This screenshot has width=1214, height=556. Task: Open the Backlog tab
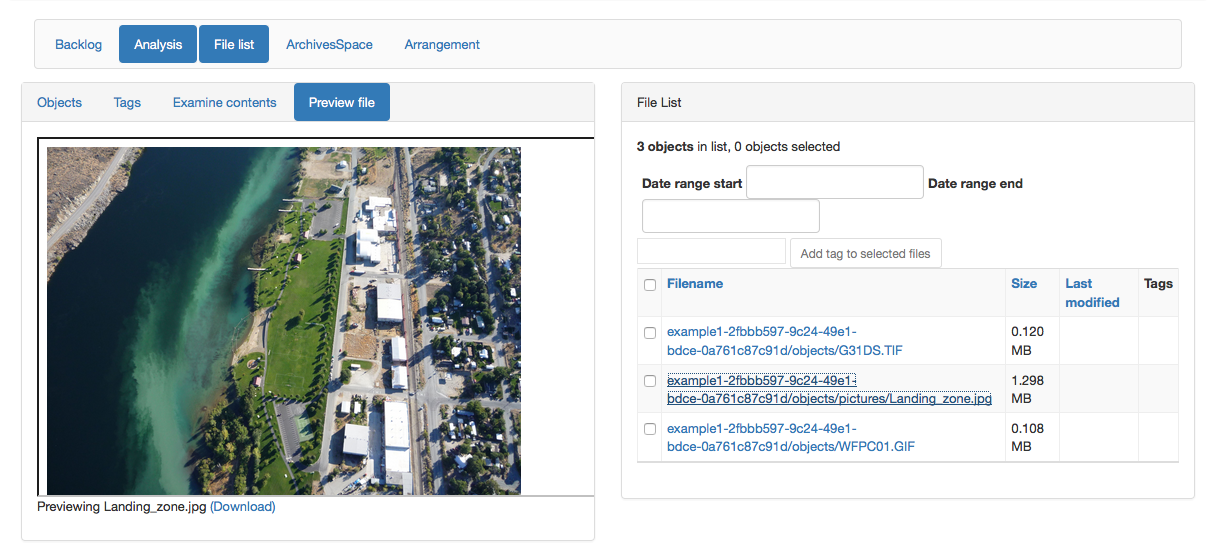pos(78,44)
